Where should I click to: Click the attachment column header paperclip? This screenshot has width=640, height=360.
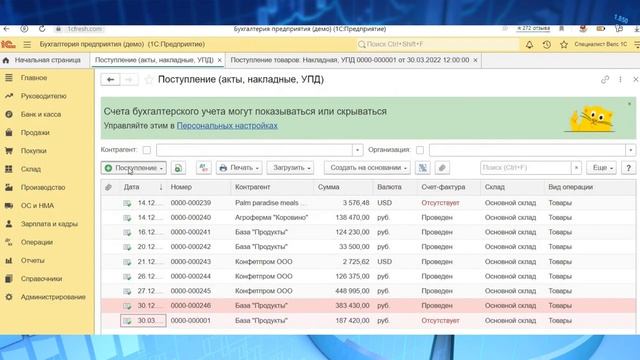(108, 187)
